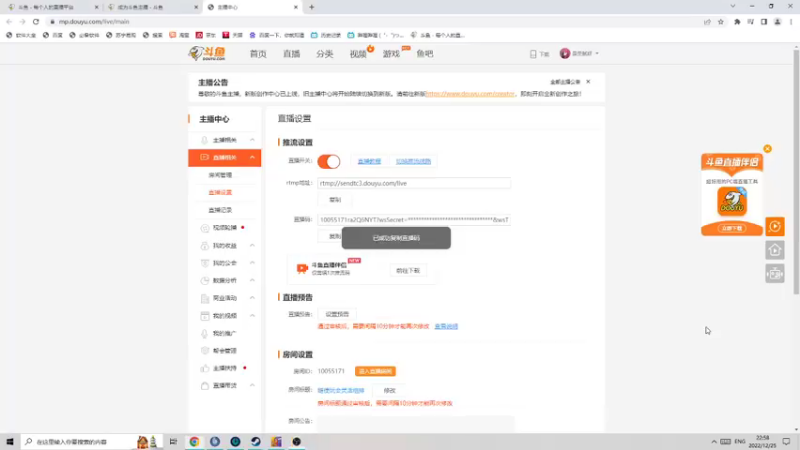Open 房间管理 in the sidebar submenu
The height and width of the screenshot is (450, 800).
click(x=220, y=175)
